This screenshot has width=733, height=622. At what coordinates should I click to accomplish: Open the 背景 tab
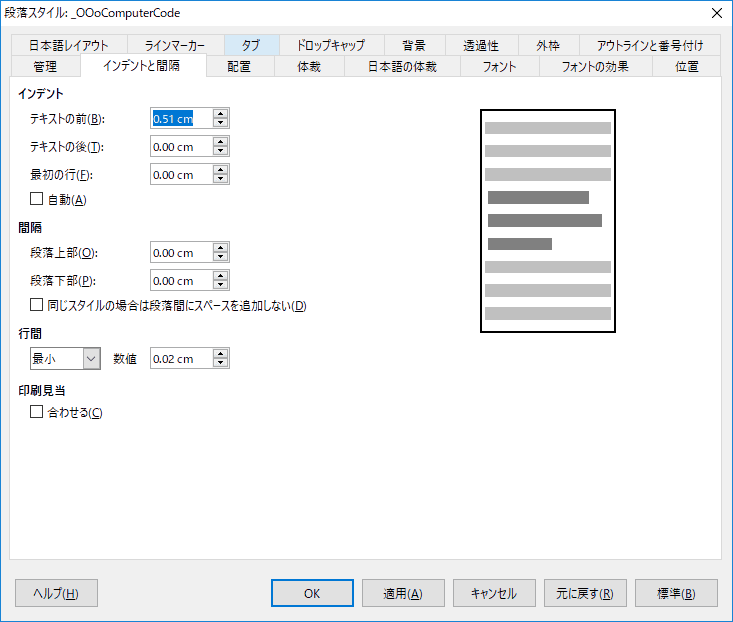coord(414,45)
